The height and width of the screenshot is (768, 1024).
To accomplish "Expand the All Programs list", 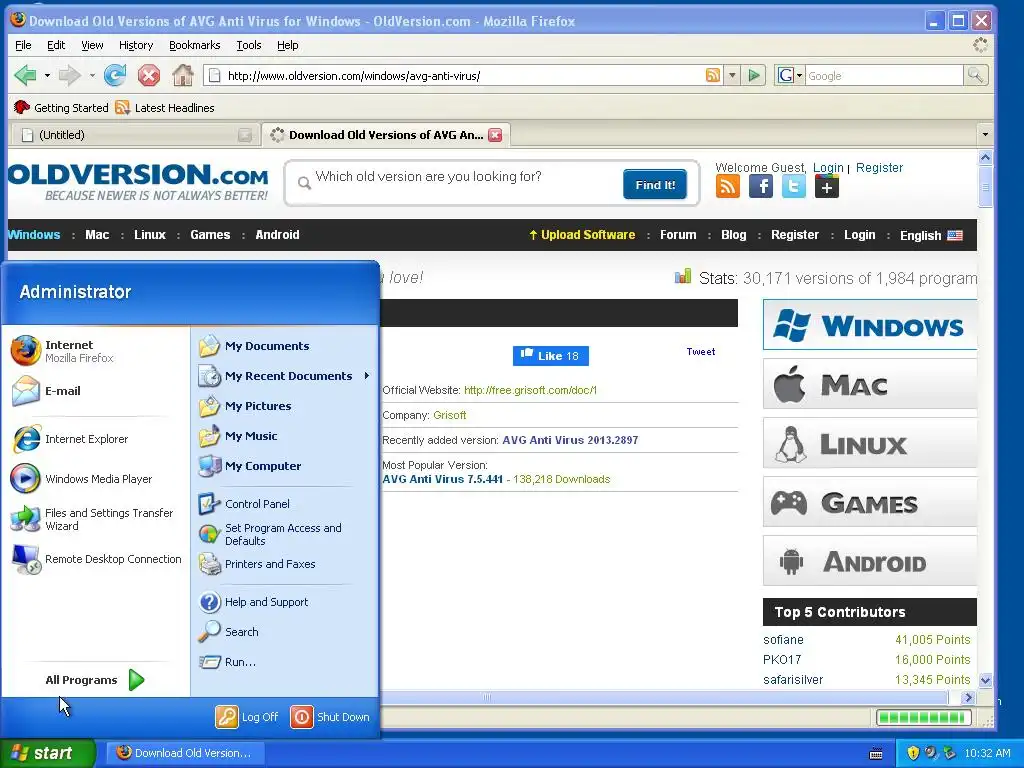I will coord(95,680).
